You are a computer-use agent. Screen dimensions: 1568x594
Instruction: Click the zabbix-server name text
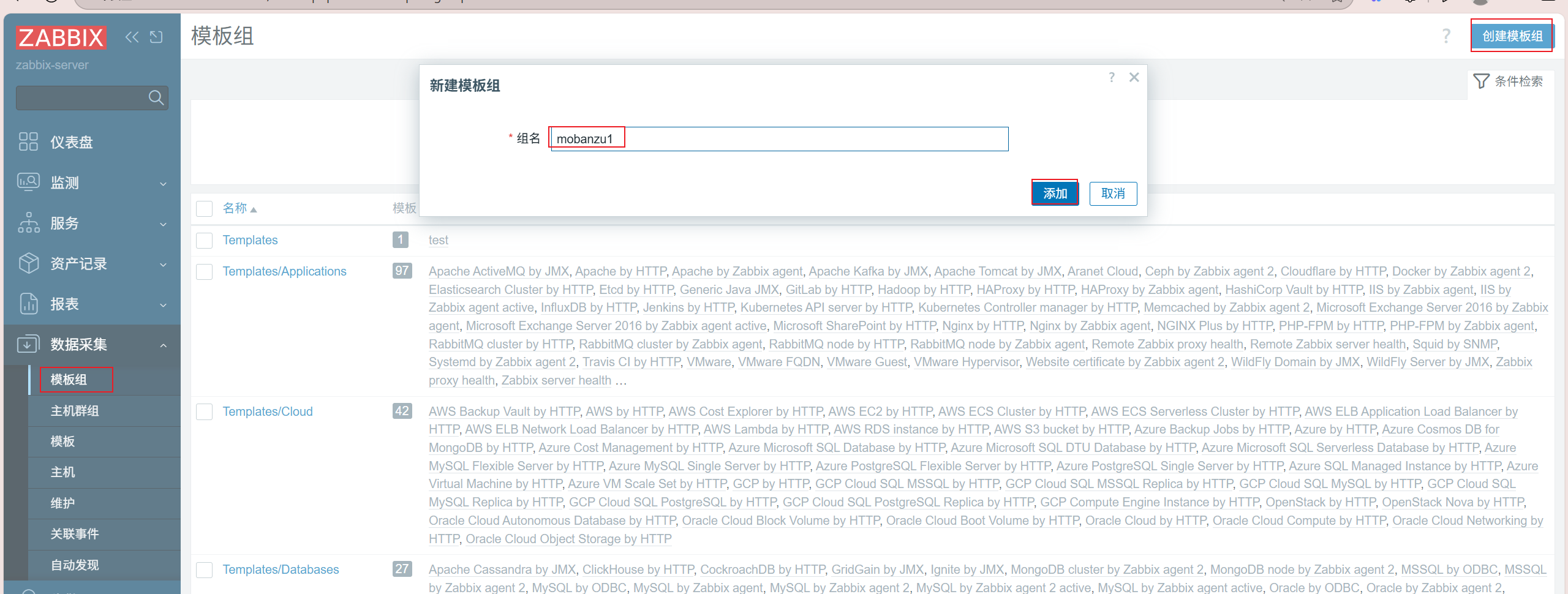(52, 65)
